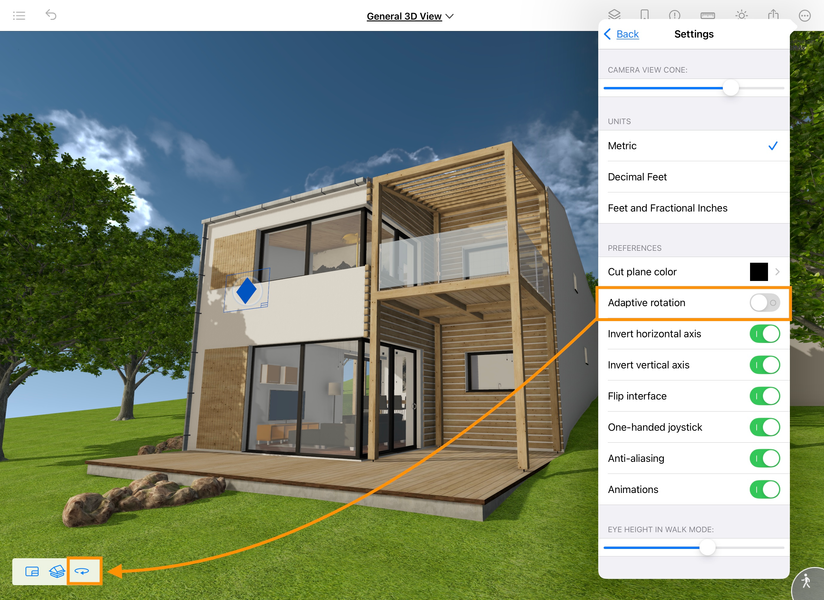
Task: Click the Camera View Cone slider handle
Action: click(x=730, y=88)
